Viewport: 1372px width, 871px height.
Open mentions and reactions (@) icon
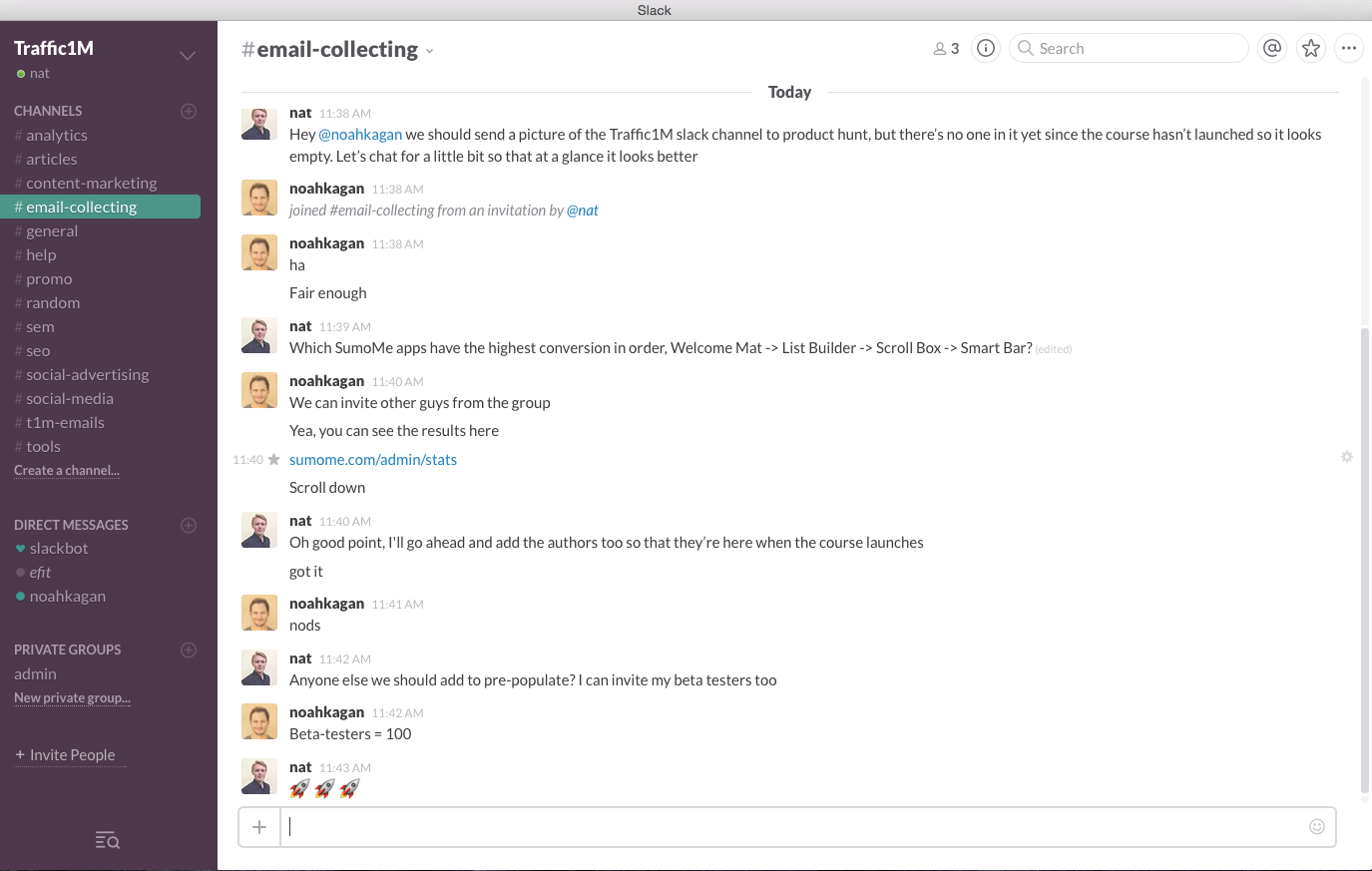click(1272, 48)
